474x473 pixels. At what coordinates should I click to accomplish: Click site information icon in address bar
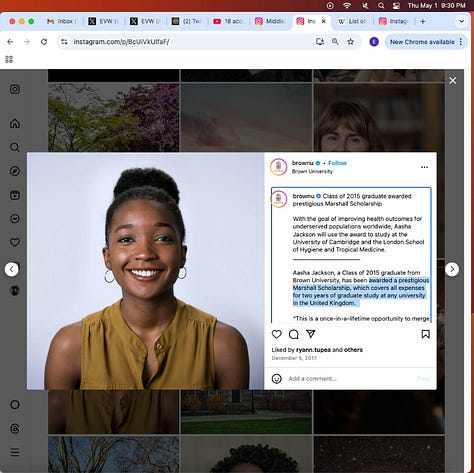click(x=64, y=42)
